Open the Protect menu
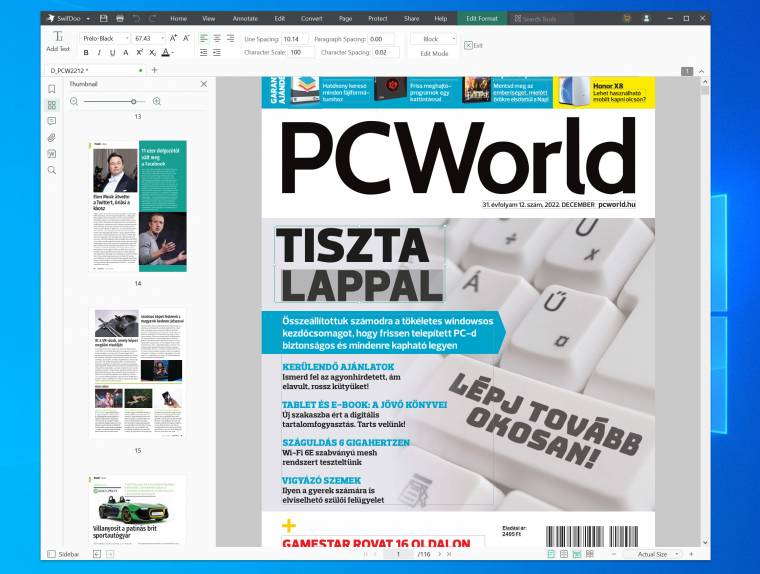This screenshot has width=760, height=574. (x=378, y=18)
